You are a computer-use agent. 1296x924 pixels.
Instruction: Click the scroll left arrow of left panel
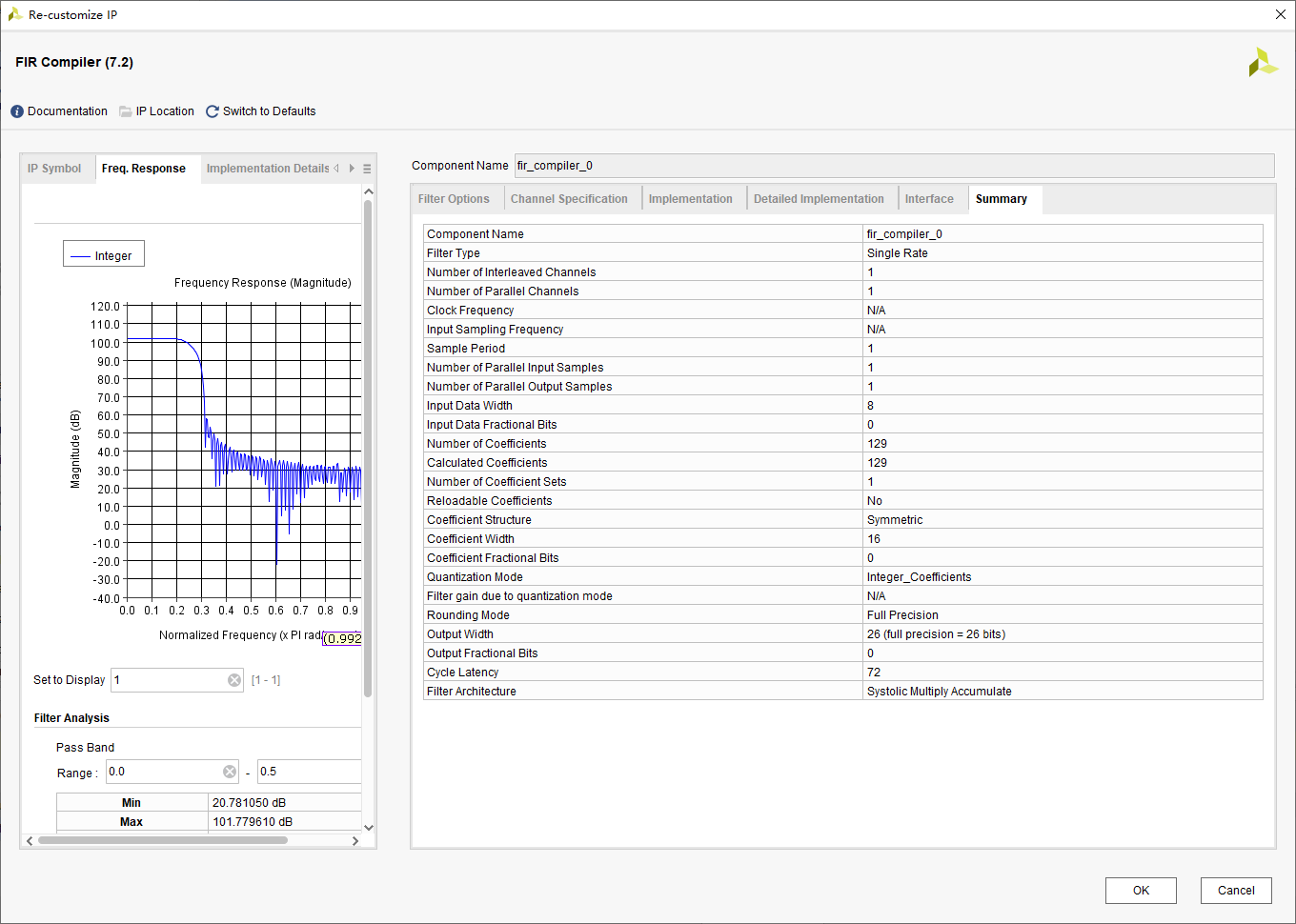tap(30, 840)
